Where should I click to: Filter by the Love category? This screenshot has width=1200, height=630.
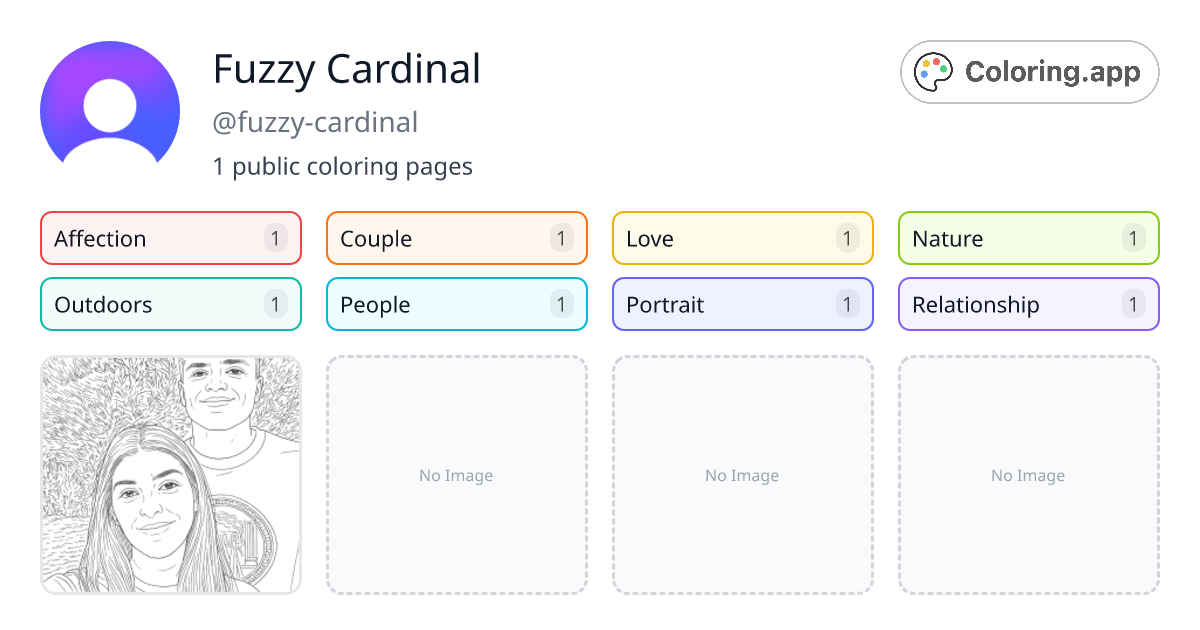(x=742, y=238)
